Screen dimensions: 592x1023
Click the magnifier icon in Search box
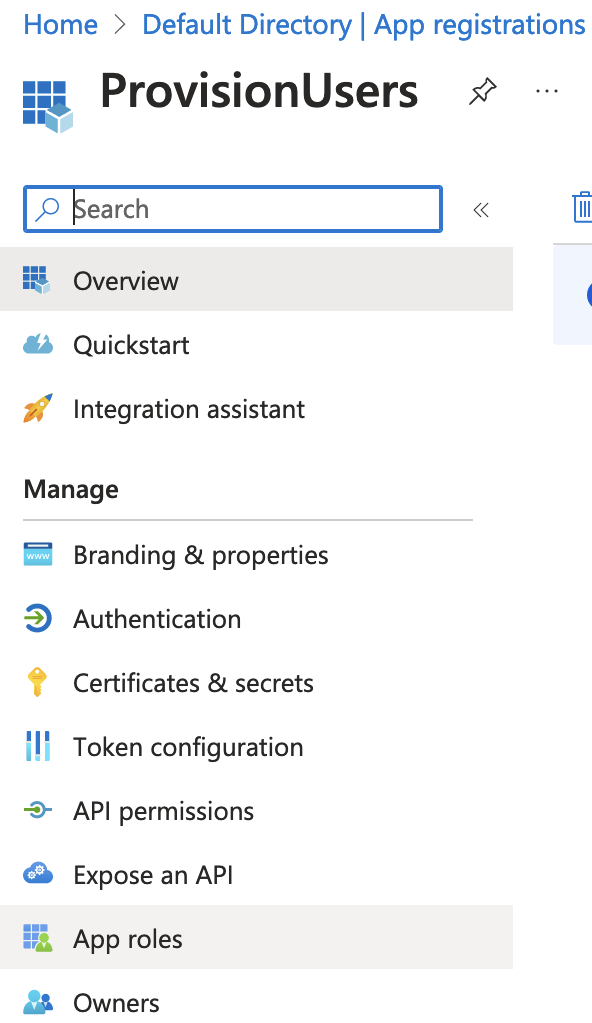point(47,209)
